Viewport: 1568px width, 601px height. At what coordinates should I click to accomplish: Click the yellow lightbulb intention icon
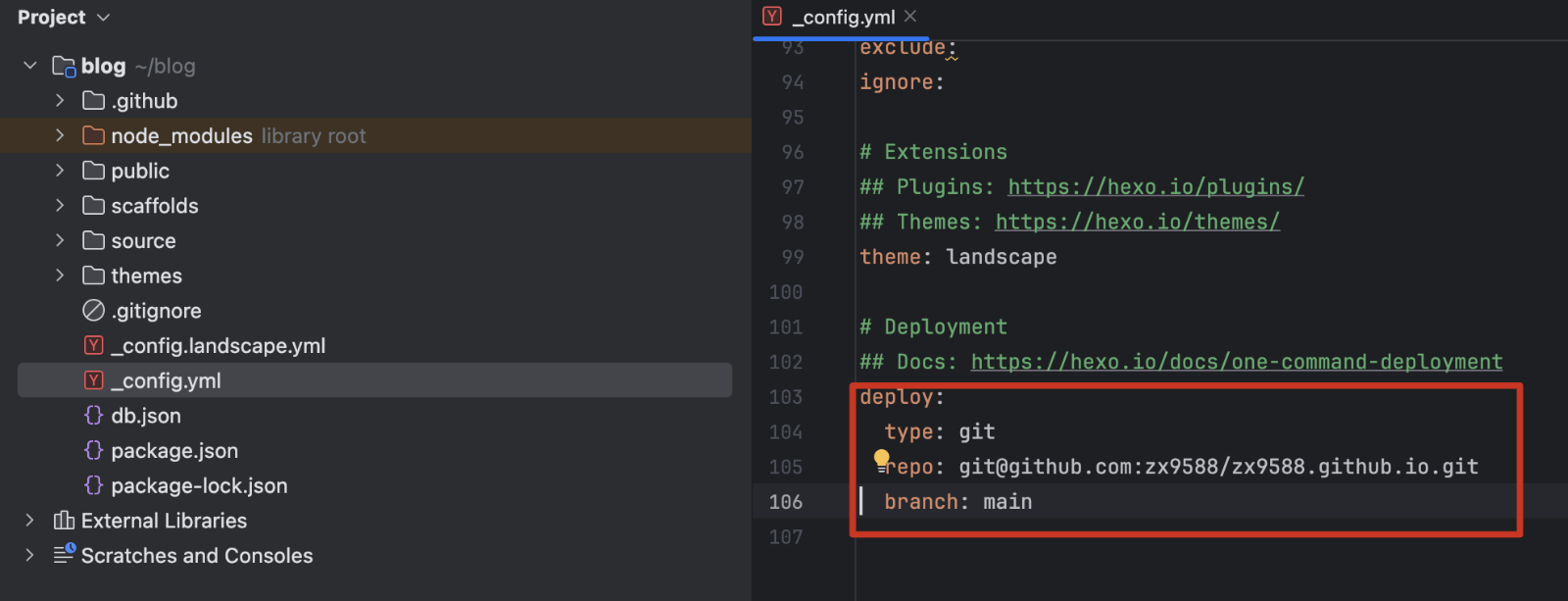coord(881,458)
